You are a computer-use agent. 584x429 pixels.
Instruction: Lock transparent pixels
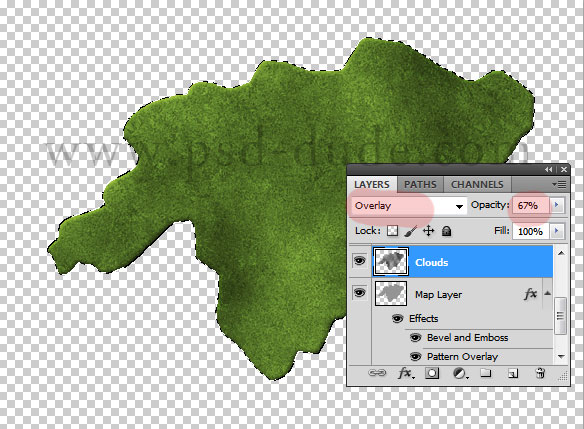click(x=392, y=231)
